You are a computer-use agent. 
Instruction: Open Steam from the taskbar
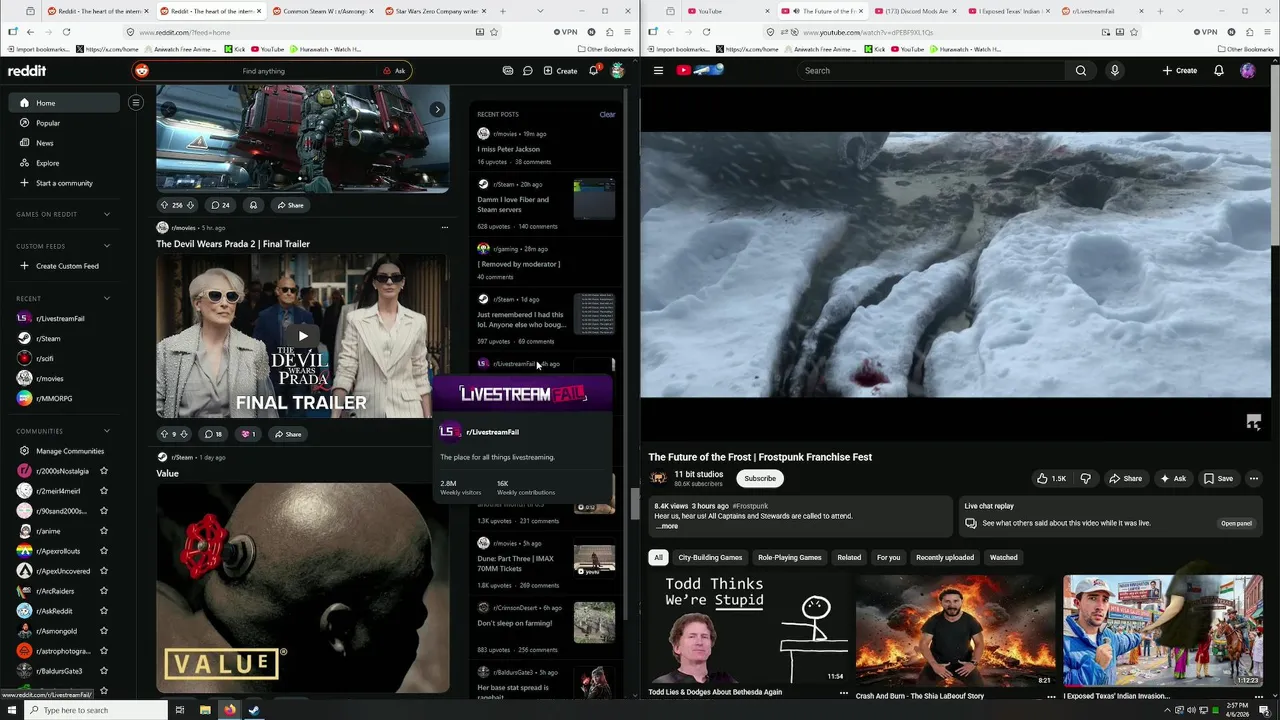click(254, 710)
